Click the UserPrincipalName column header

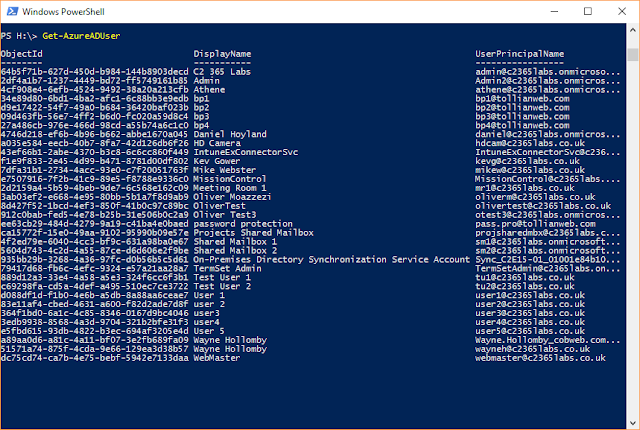click(x=520, y=54)
